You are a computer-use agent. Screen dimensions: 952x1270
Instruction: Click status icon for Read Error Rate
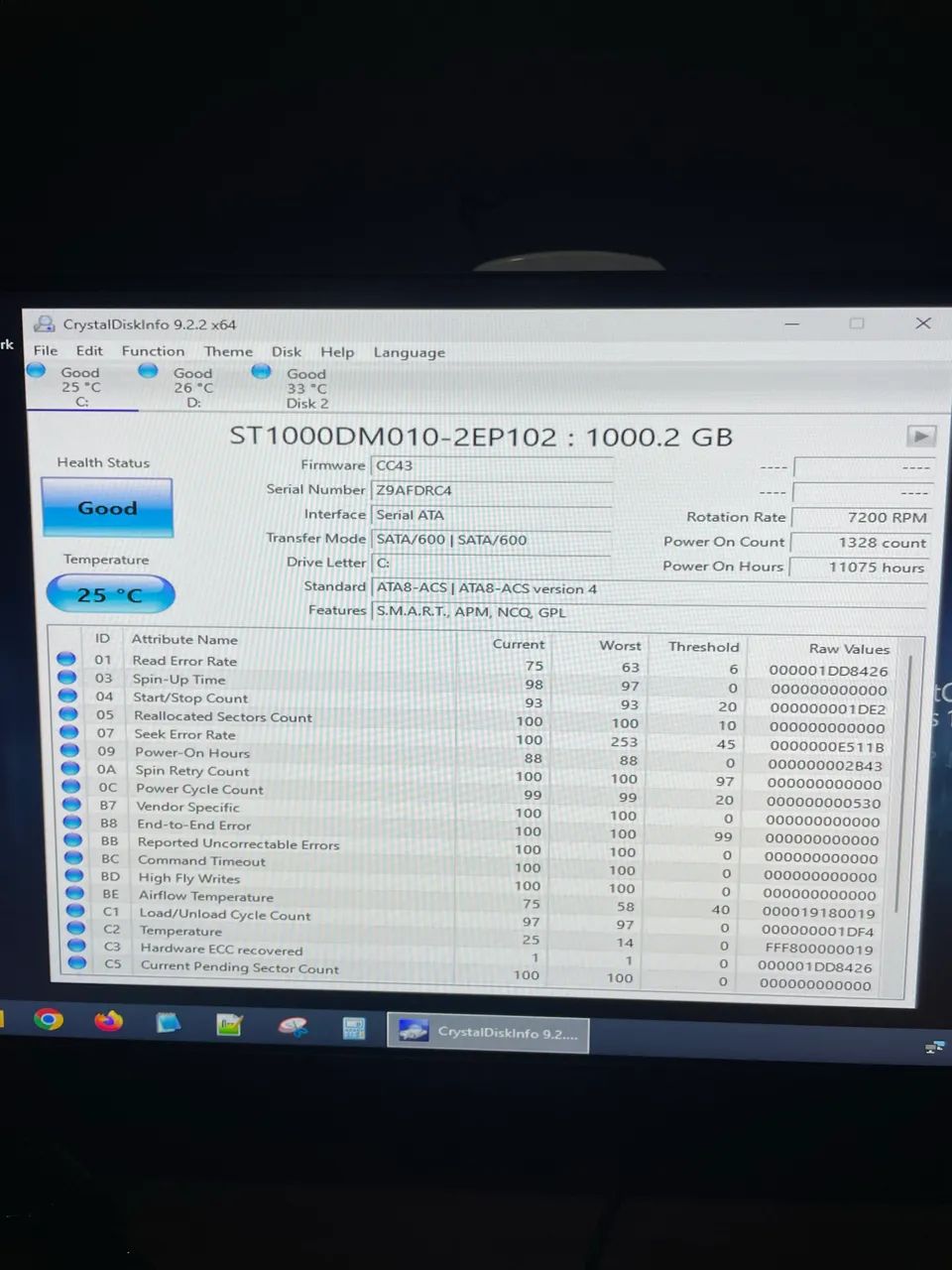click(66, 659)
